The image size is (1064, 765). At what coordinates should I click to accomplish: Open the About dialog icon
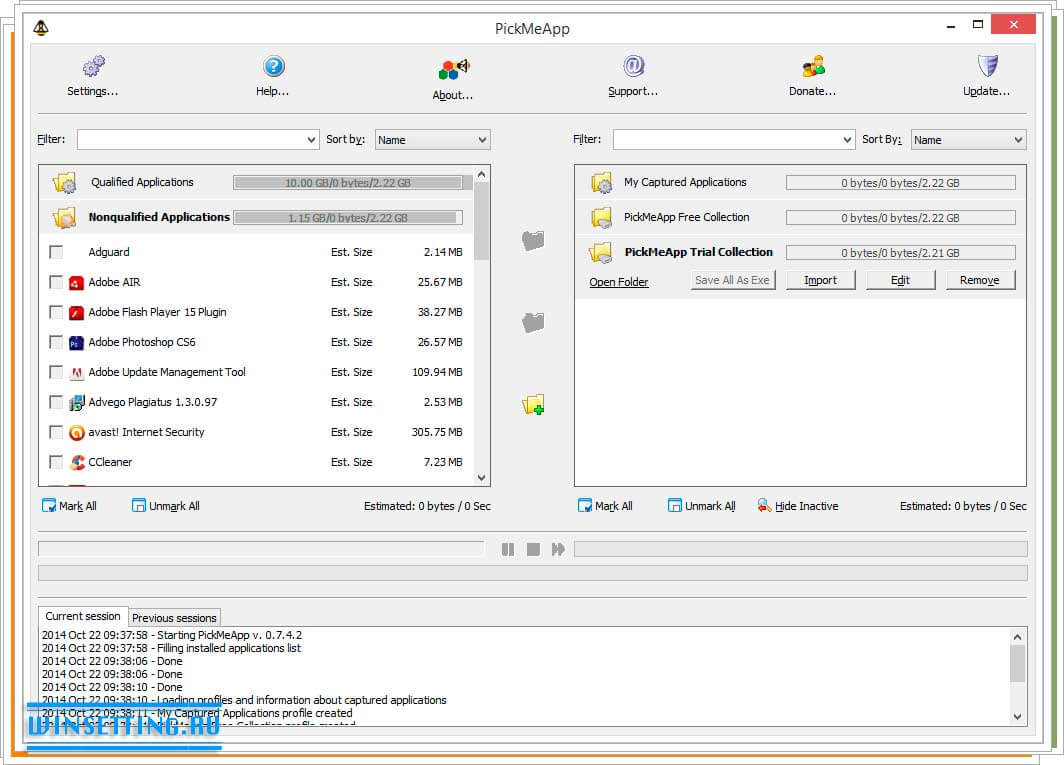(453, 70)
